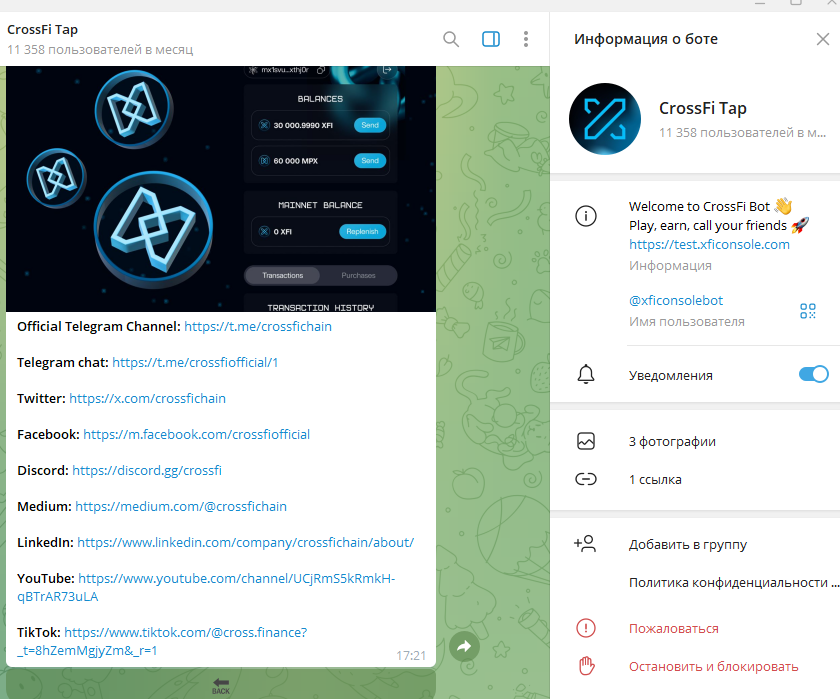
Task: Click the shared link chain icon
Action: [586, 479]
